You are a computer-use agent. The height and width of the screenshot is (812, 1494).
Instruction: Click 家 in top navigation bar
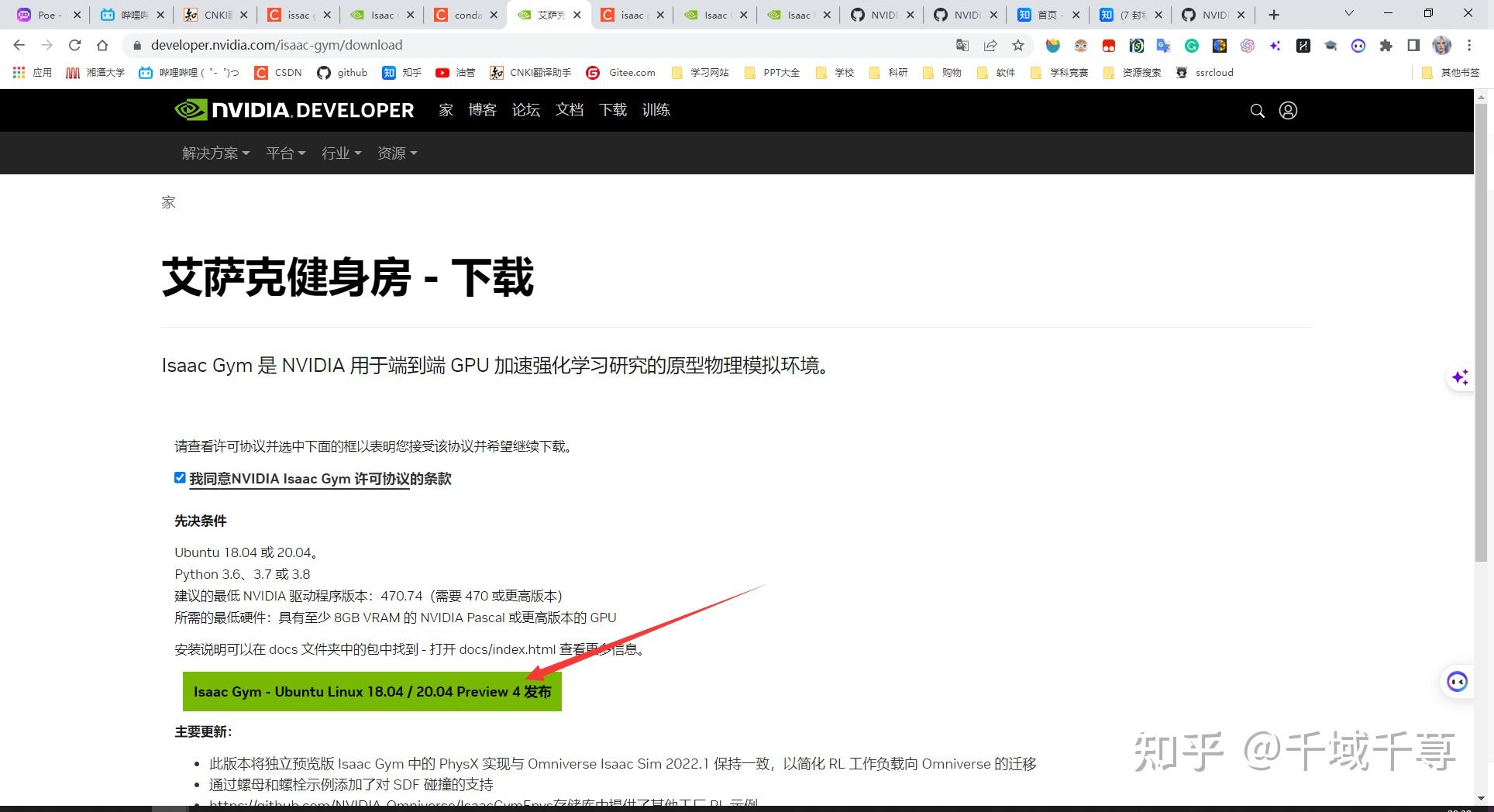pos(446,110)
